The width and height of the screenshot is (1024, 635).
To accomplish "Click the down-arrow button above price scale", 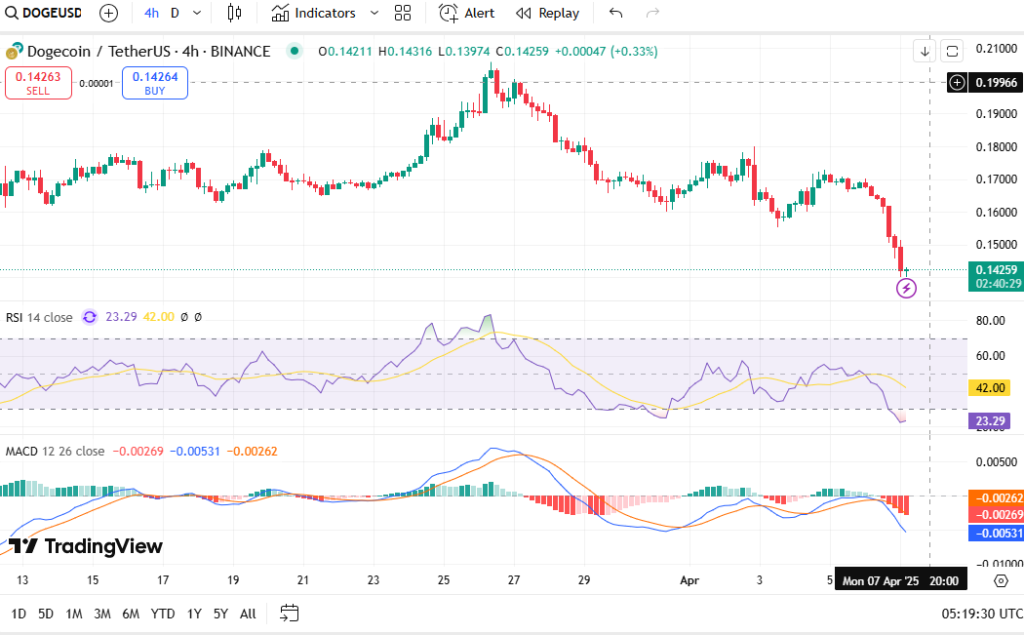I will [925, 51].
